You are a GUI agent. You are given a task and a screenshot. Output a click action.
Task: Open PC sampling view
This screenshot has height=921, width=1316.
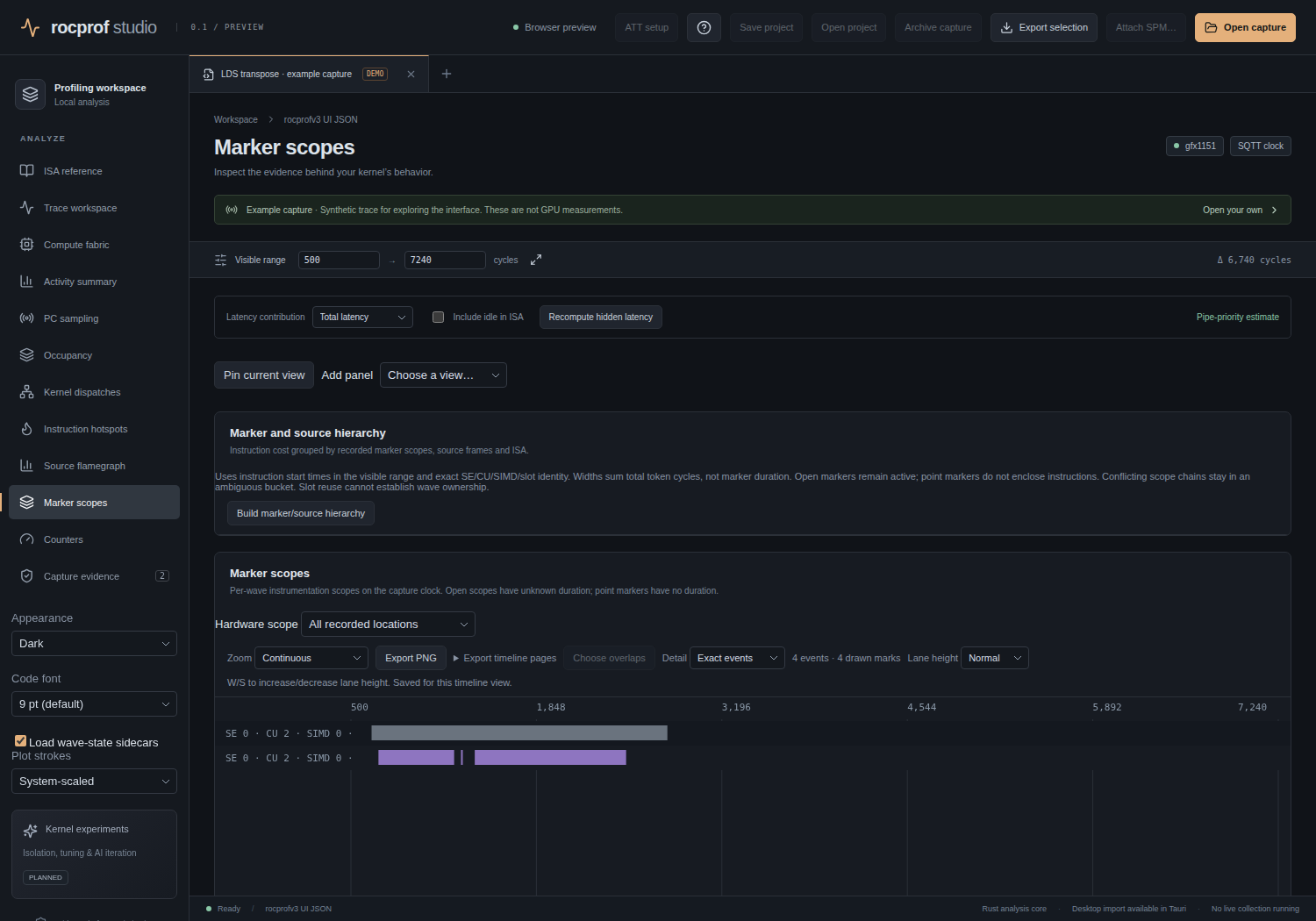[x=94, y=318]
